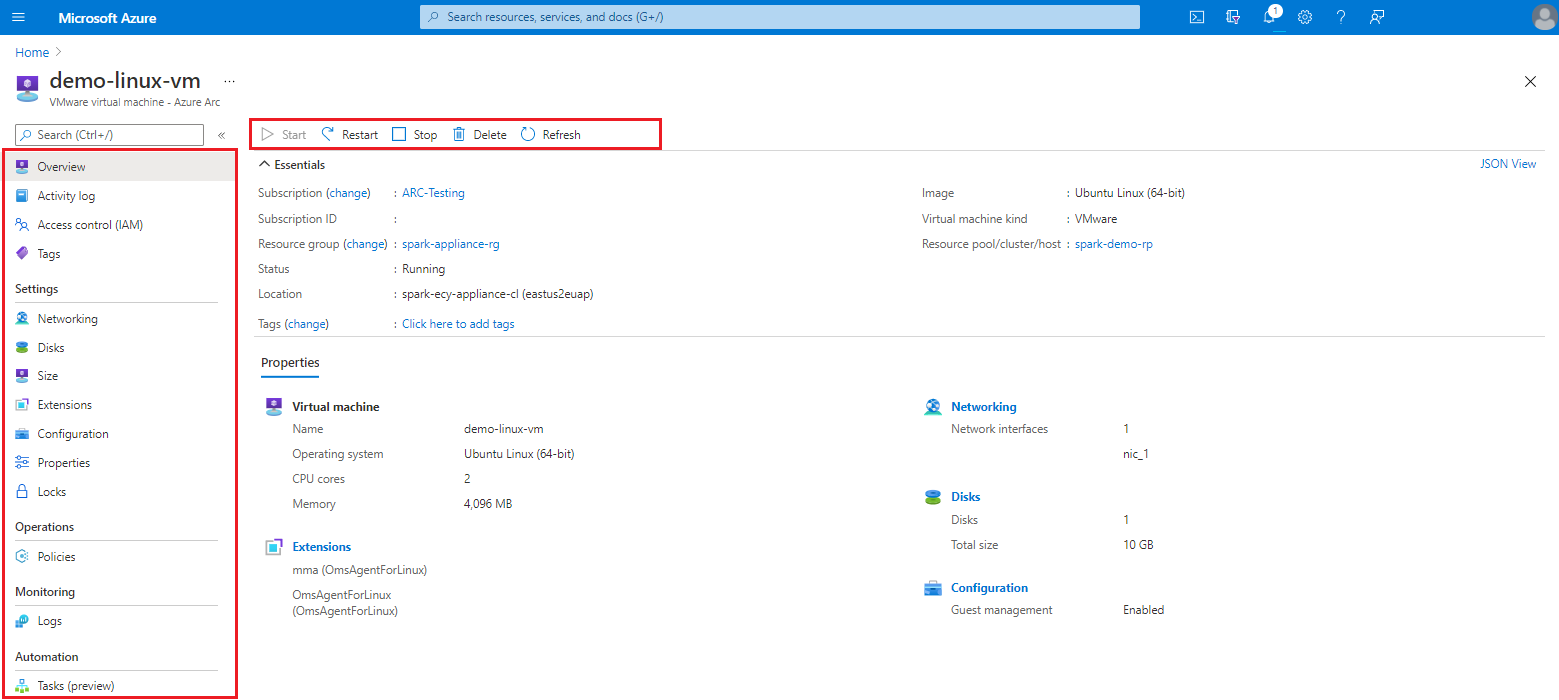Open the user account avatar
This screenshot has height=700, width=1559.
[x=1543, y=17]
